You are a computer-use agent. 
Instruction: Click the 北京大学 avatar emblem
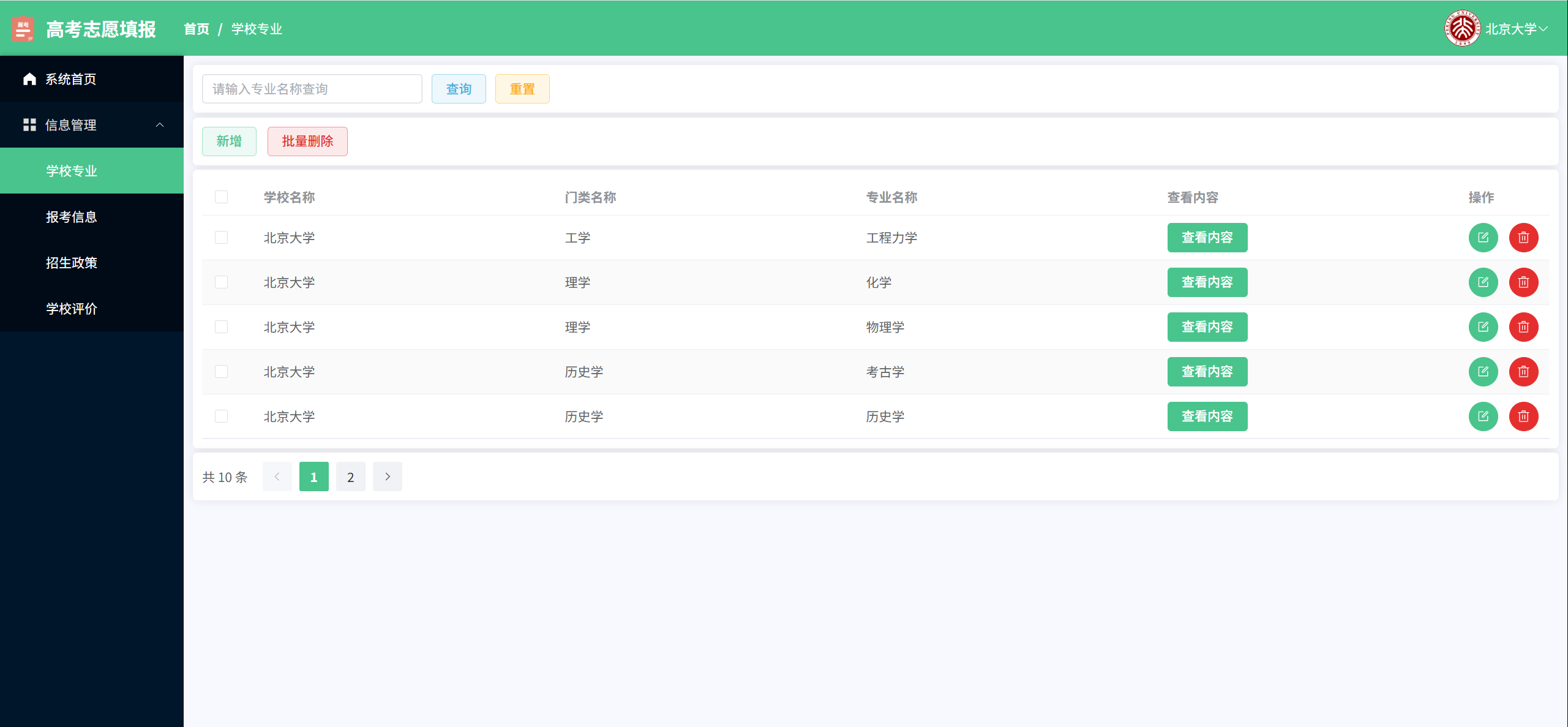coord(1462,28)
